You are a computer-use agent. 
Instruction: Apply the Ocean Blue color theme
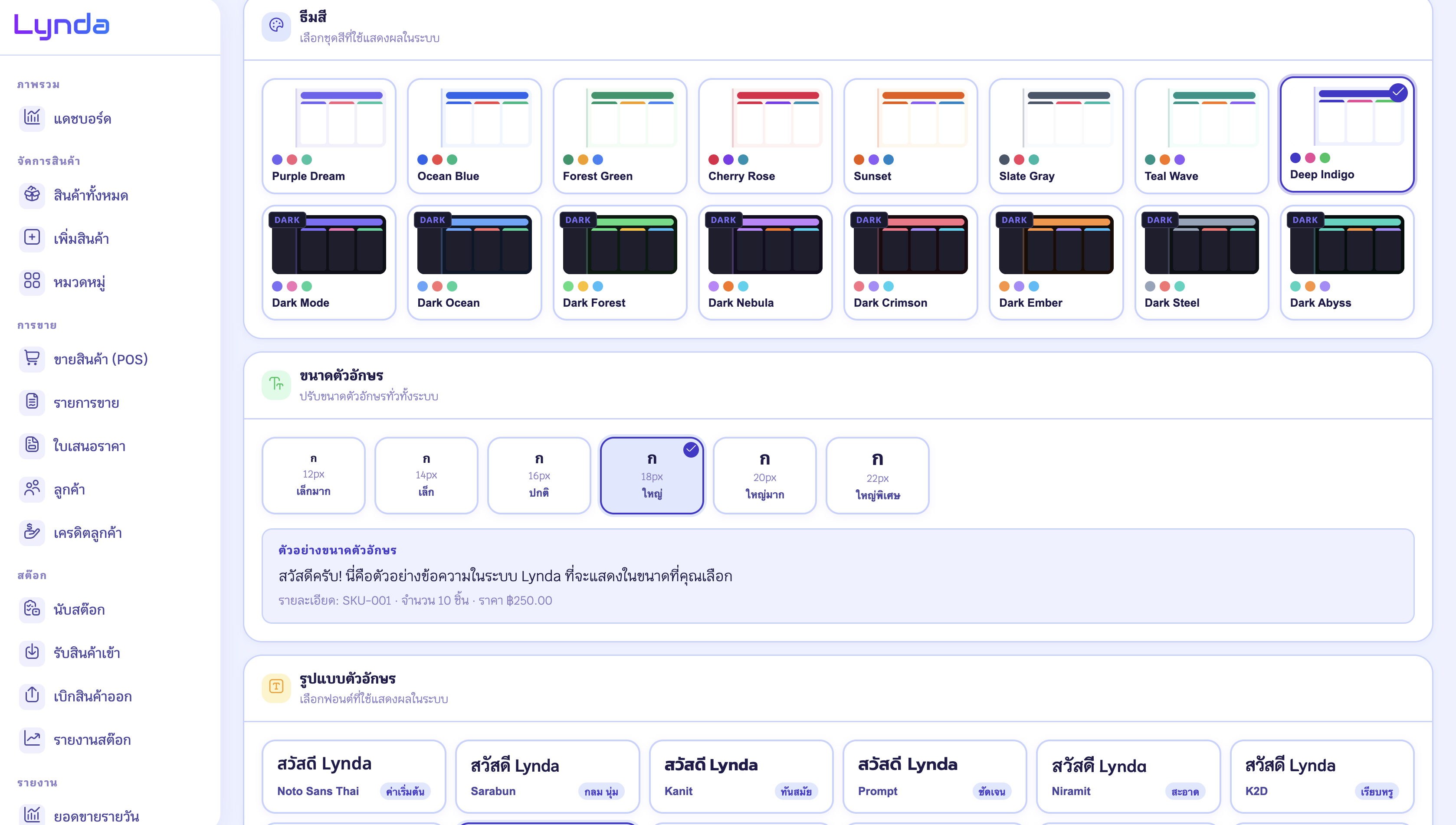474,136
